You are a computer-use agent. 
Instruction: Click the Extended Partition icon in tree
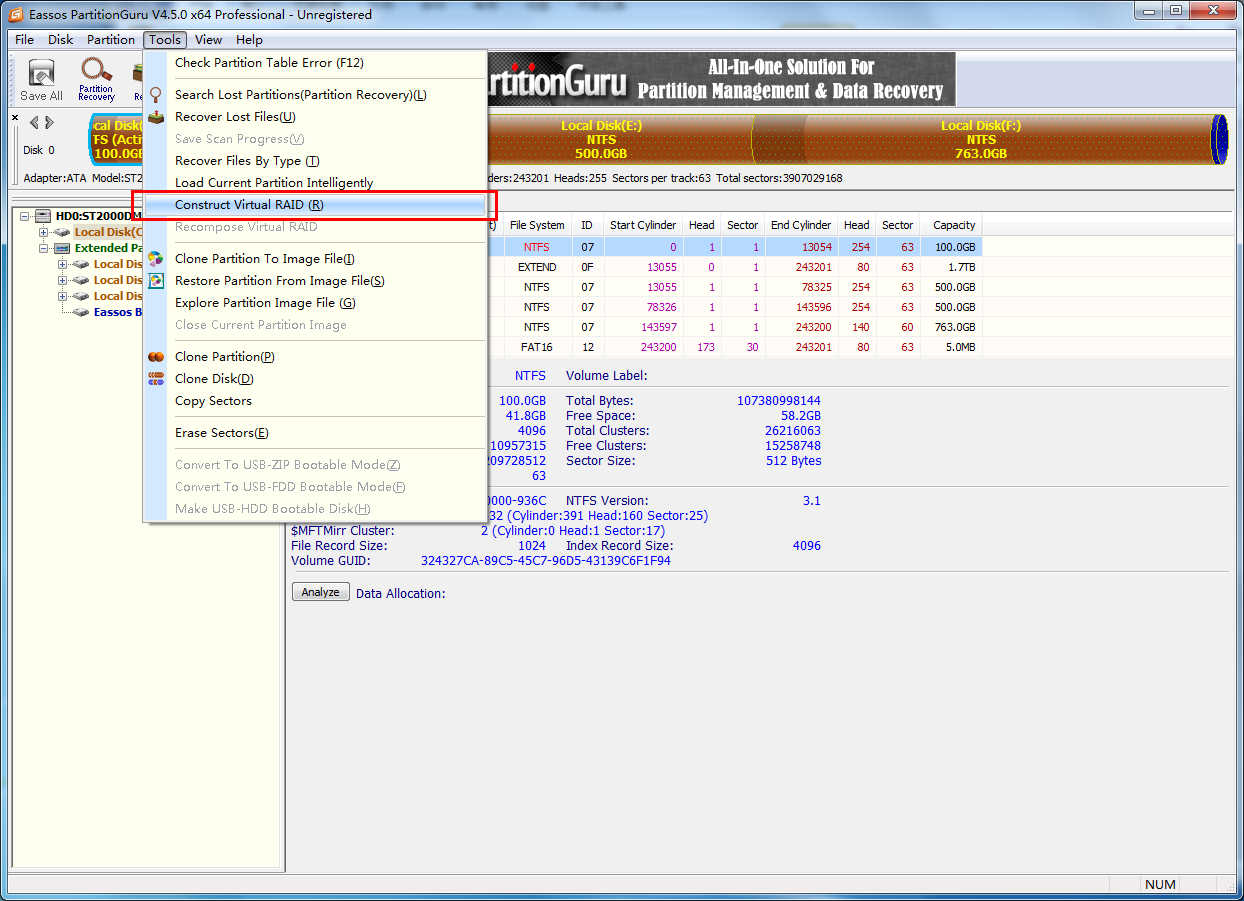(61, 248)
